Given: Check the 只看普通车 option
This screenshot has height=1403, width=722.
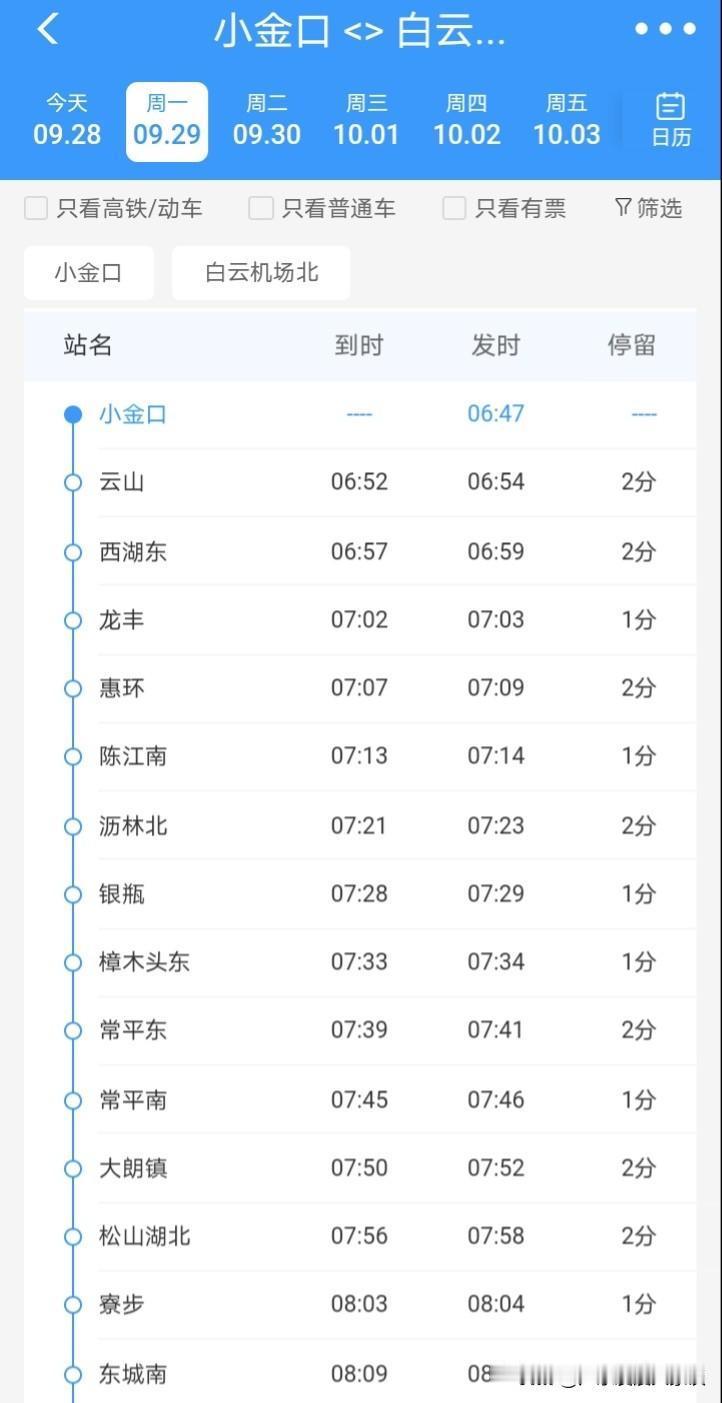Looking at the screenshot, I should point(260,208).
